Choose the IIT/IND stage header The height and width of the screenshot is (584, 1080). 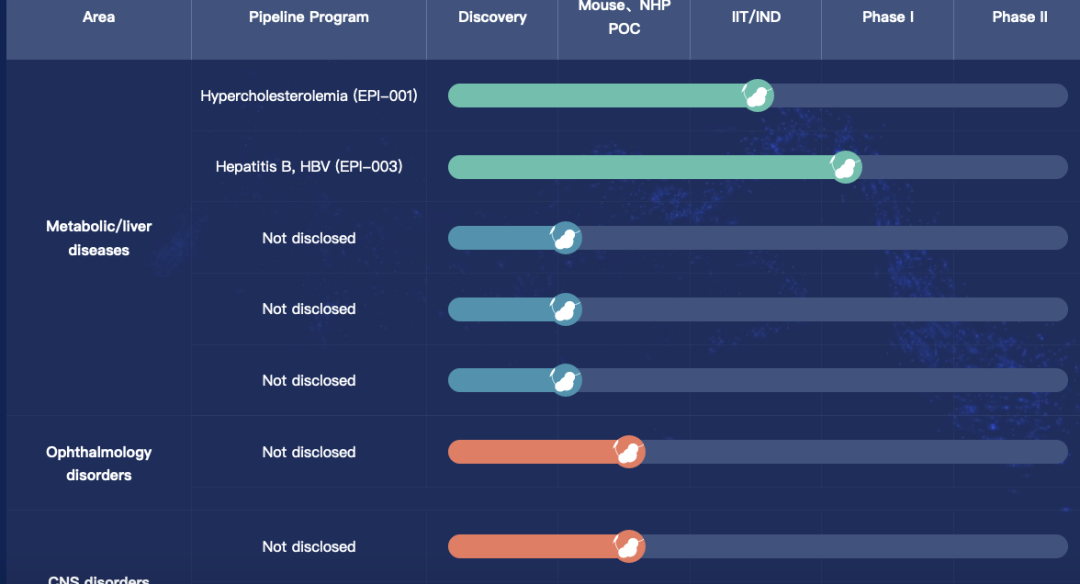(755, 17)
